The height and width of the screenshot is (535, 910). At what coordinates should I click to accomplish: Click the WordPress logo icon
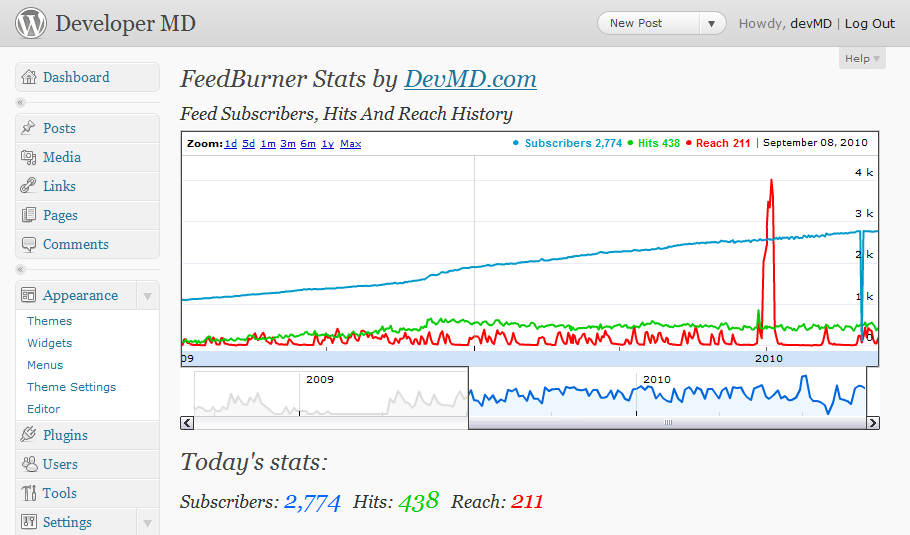[31, 23]
